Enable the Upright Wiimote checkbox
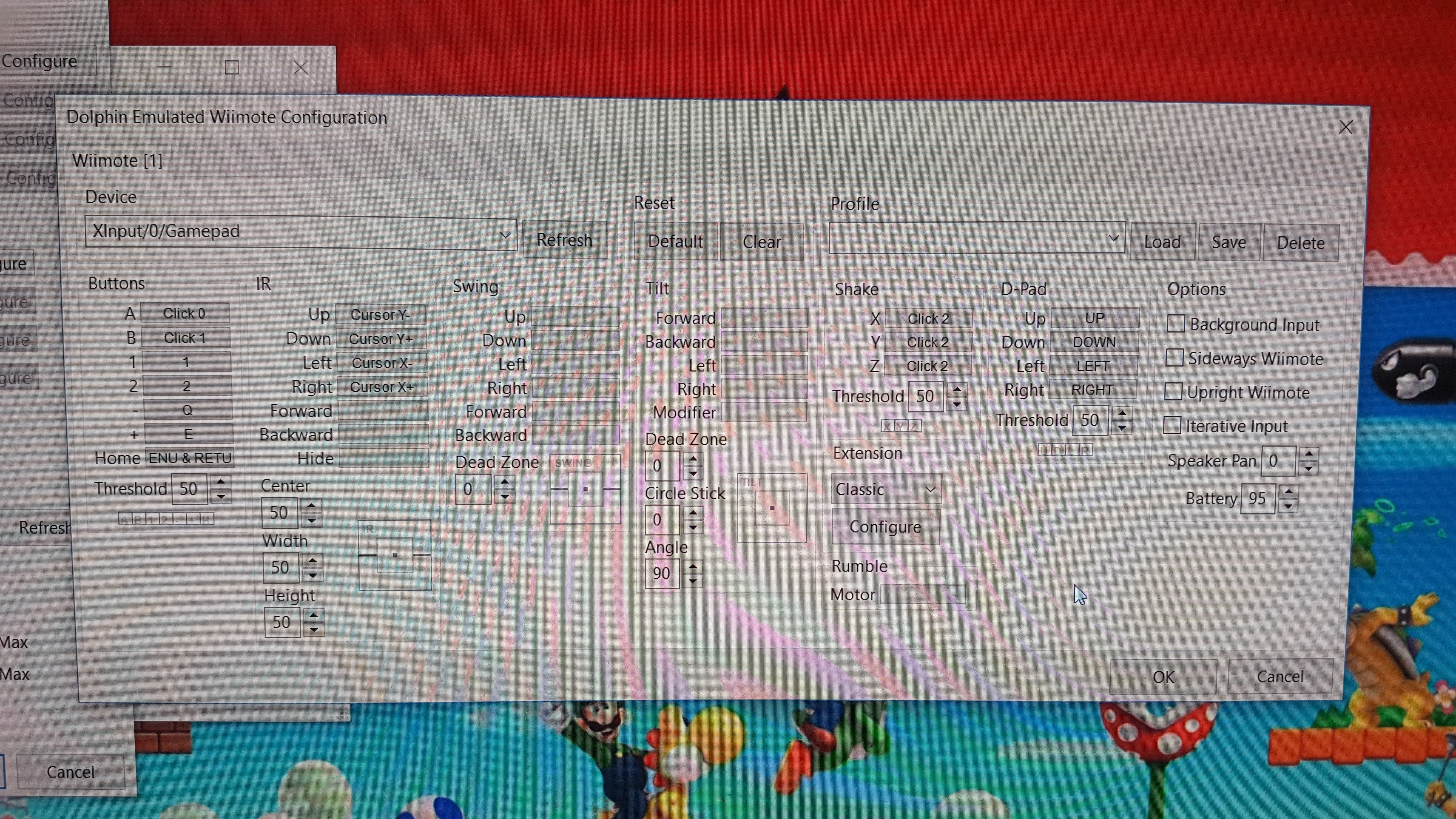 tap(1173, 391)
